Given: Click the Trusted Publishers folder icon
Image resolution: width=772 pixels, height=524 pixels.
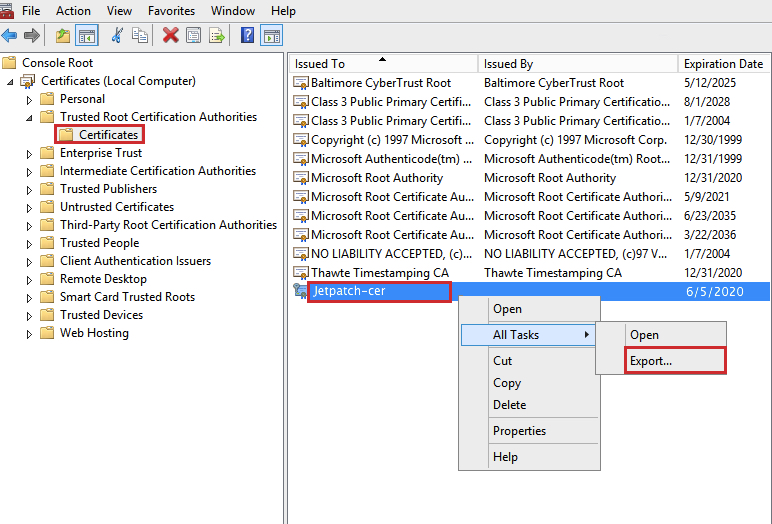Looking at the screenshot, I should (47, 189).
